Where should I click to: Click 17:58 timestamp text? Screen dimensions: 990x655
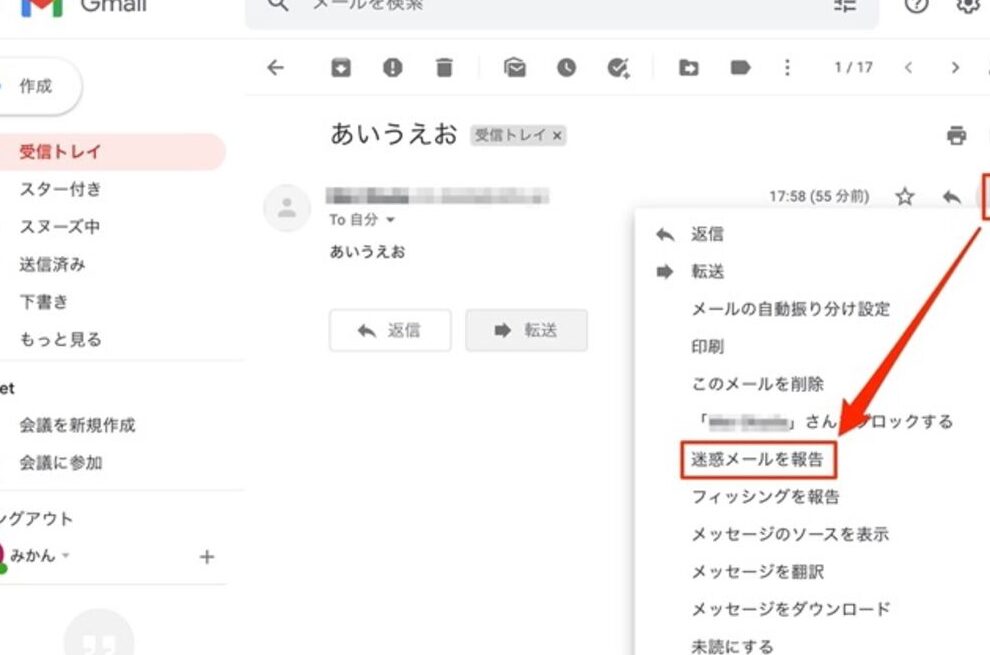point(819,196)
